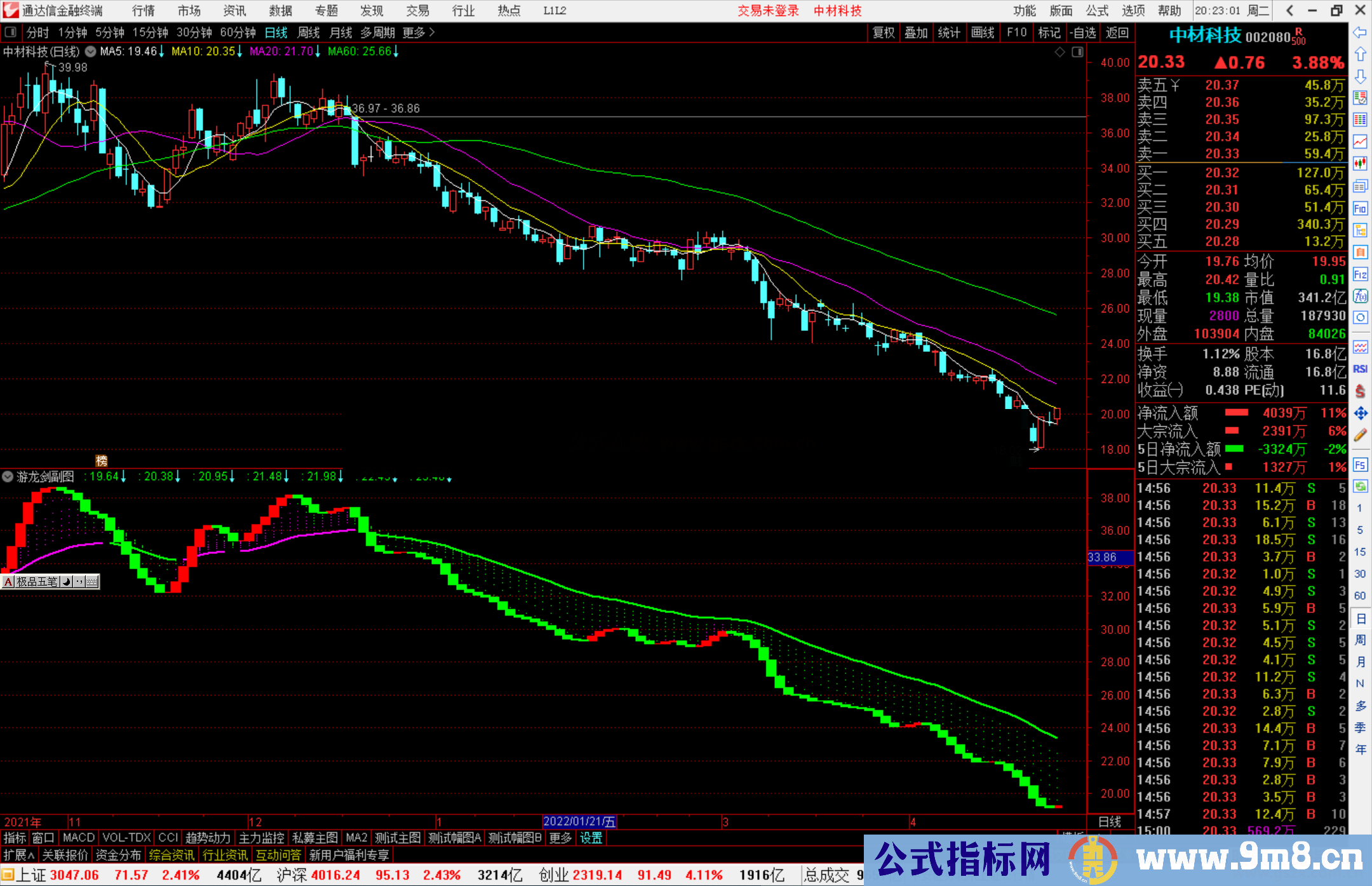
Task: Toggle the left panel layout icon
Action: [11, 32]
